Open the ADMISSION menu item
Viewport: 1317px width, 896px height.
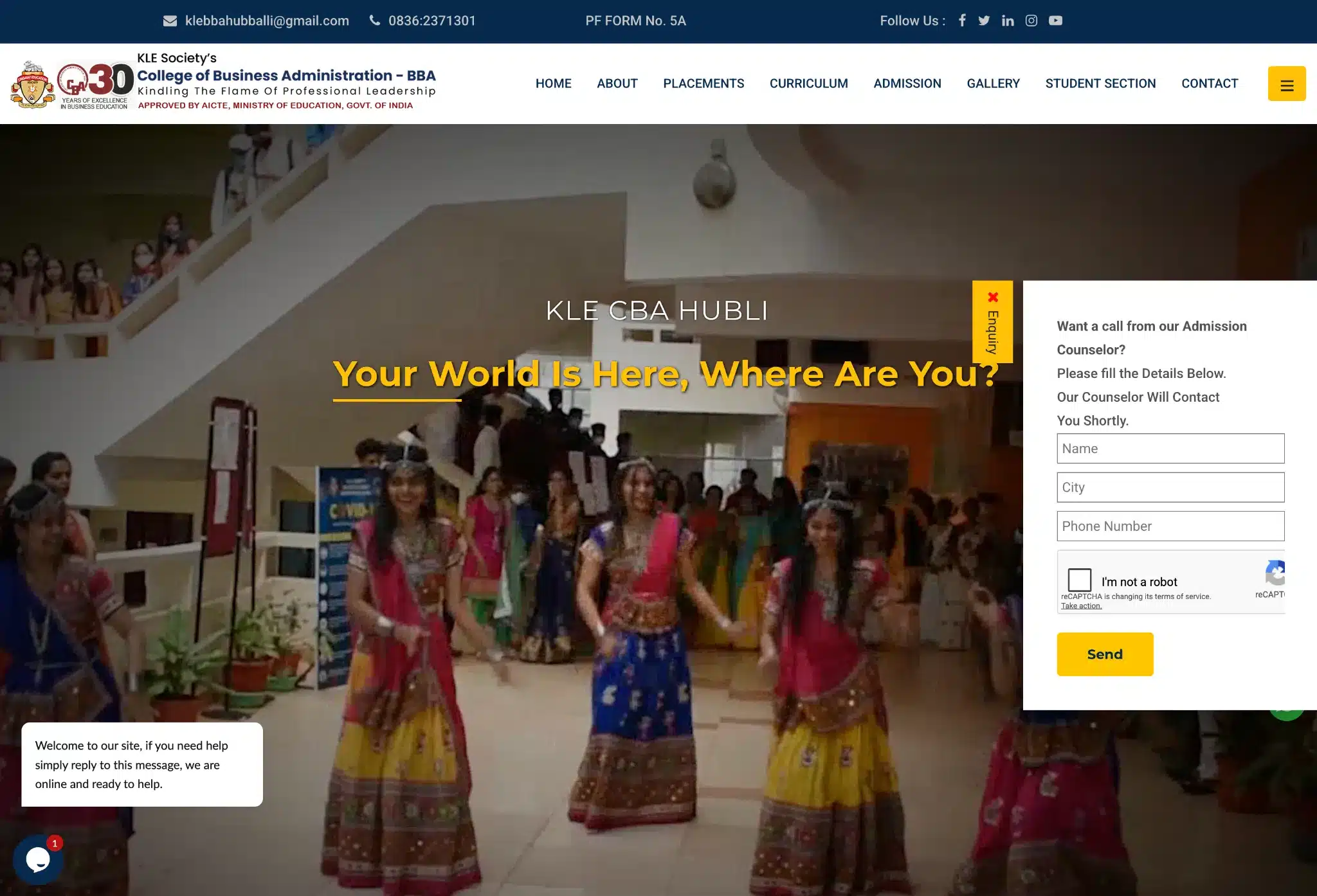point(907,84)
